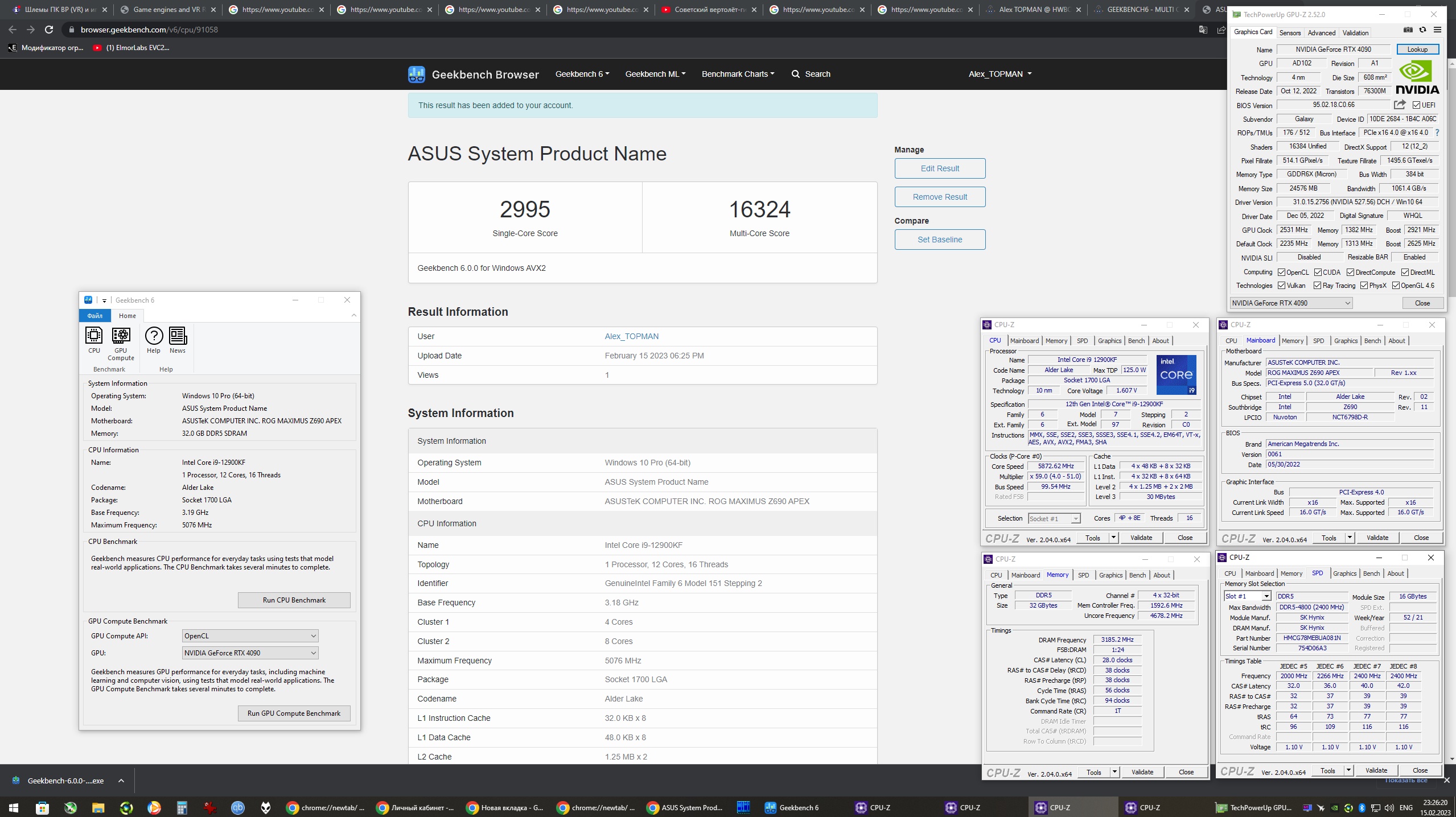Image resolution: width=1456 pixels, height=817 pixels.
Task: Open the GPU-Z hamburger menu icon
Action: [x=1437, y=30]
